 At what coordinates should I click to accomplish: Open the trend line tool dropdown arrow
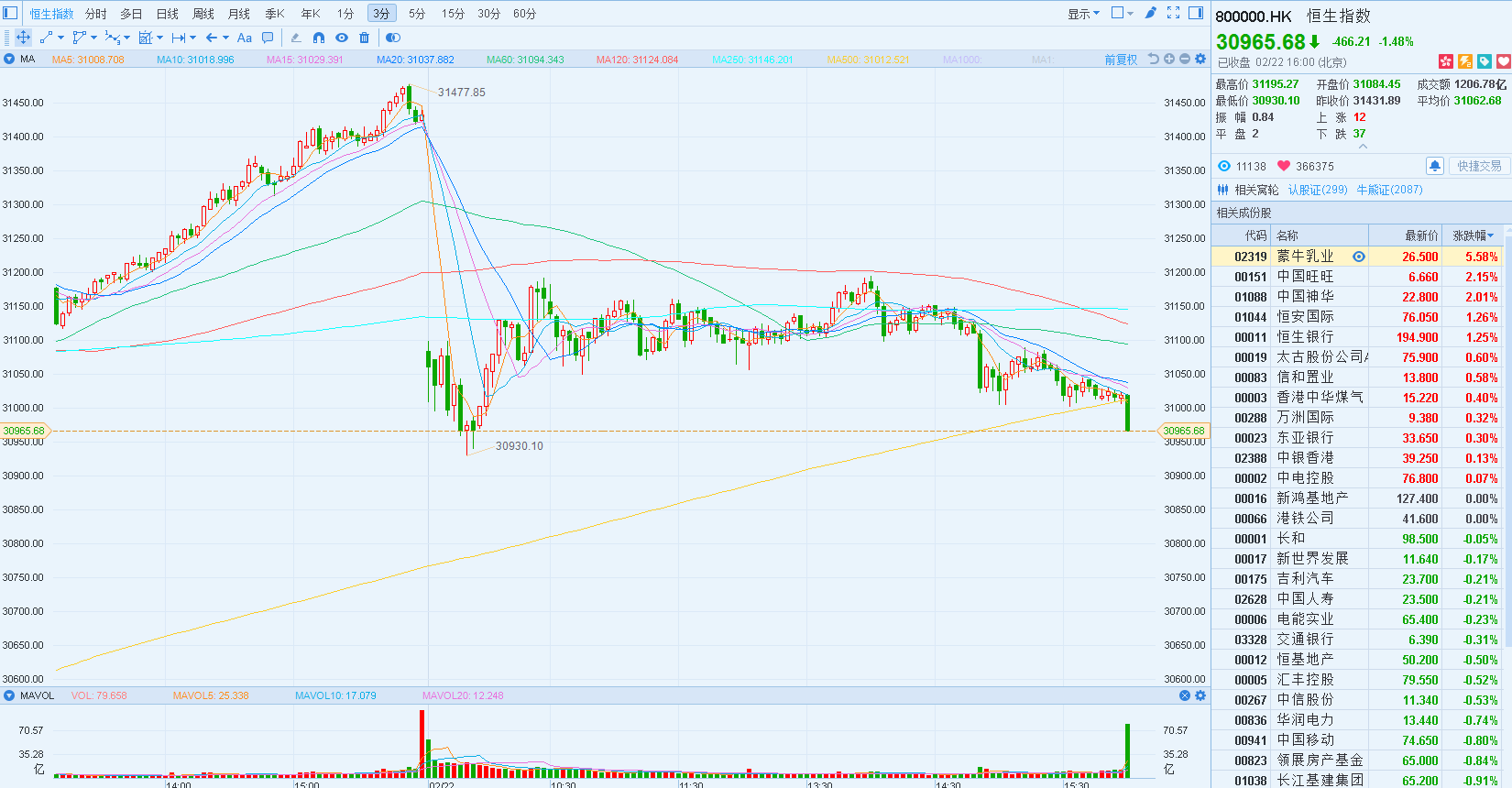[x=60, y=38]
